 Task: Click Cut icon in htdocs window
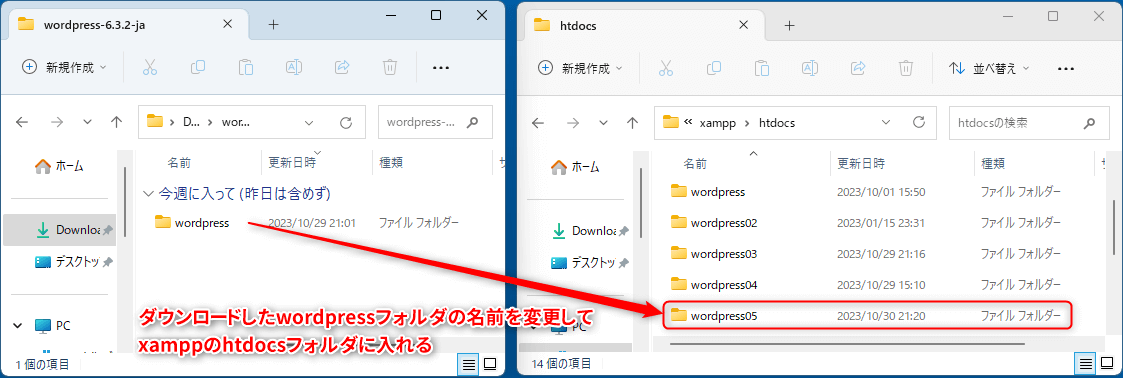pyautogui.click(x=665, y=68)
